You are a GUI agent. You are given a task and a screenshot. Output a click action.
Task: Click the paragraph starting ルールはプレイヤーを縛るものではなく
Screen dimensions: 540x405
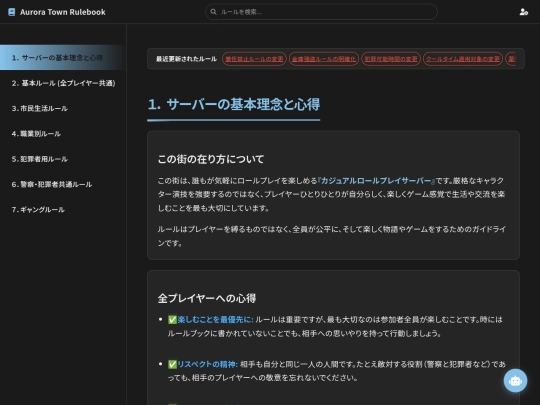pyautogui.click(x=332, y=236)
